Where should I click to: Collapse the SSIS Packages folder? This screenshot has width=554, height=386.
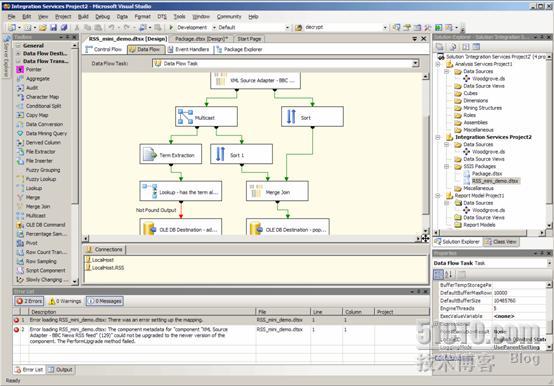point(447,166)
